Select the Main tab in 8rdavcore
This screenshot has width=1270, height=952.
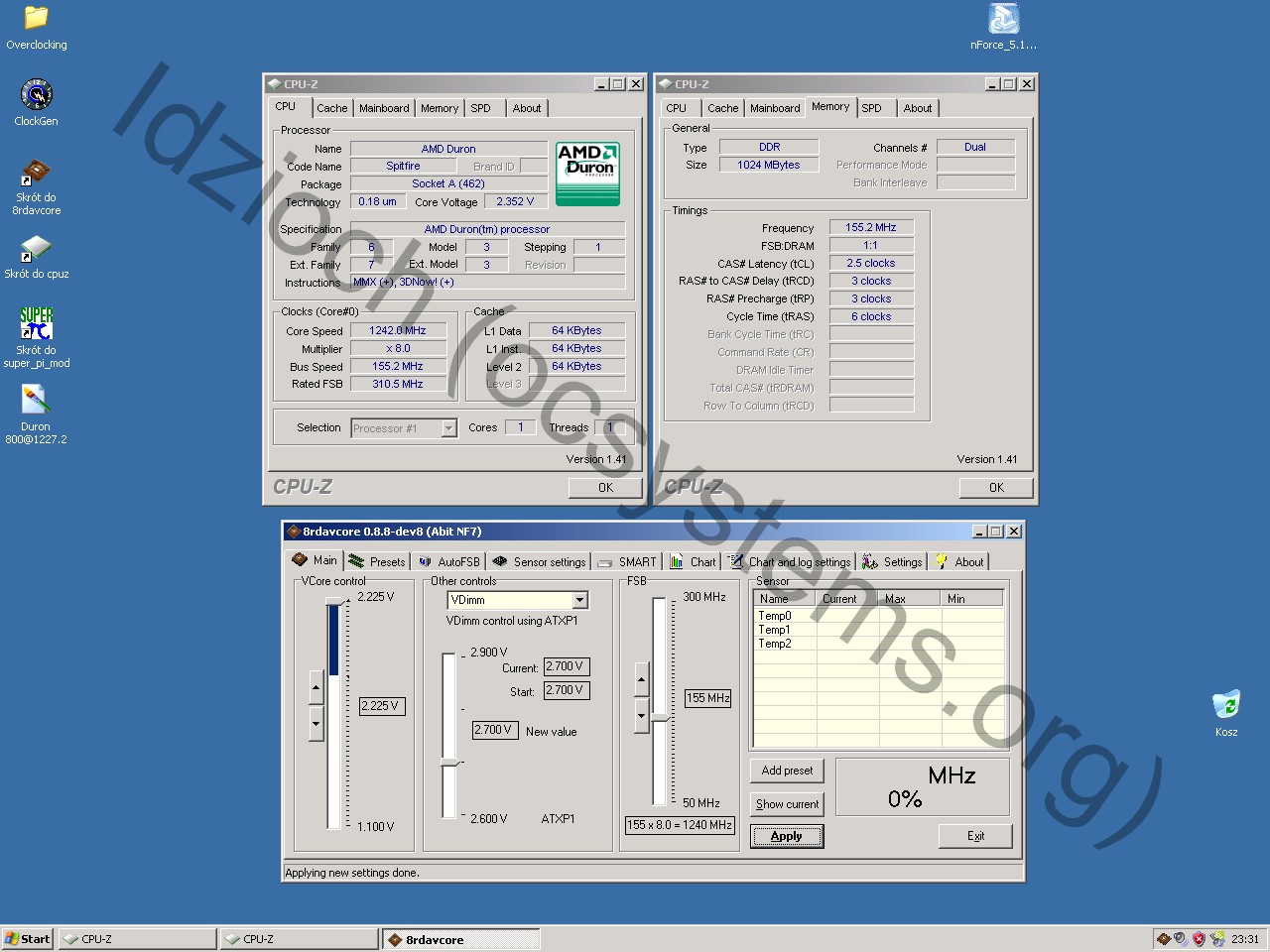click(315, 560)
